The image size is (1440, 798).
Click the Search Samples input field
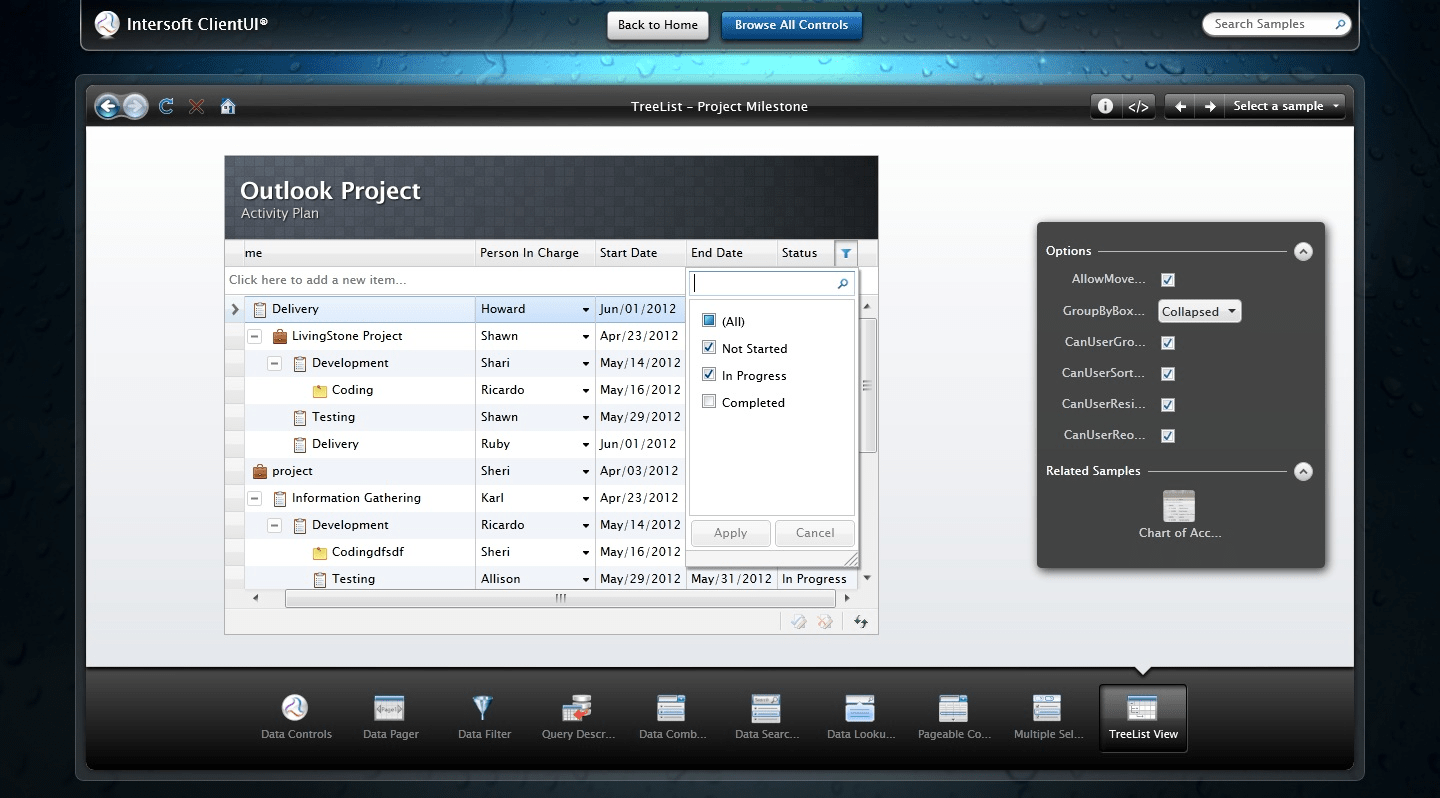click(x=1268, y=24)
